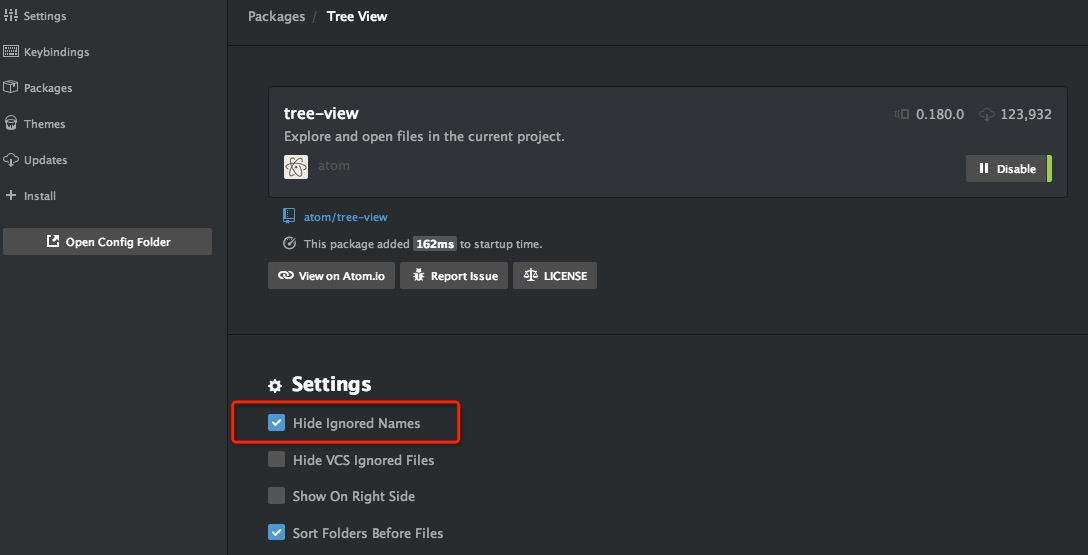
Task: Click the 0.180.0 version number
Action: 940,114
